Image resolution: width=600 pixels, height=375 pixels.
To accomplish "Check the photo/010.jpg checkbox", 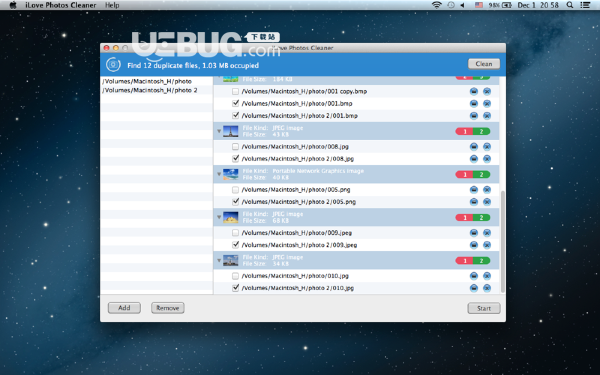I will click(x=235, y=276).
